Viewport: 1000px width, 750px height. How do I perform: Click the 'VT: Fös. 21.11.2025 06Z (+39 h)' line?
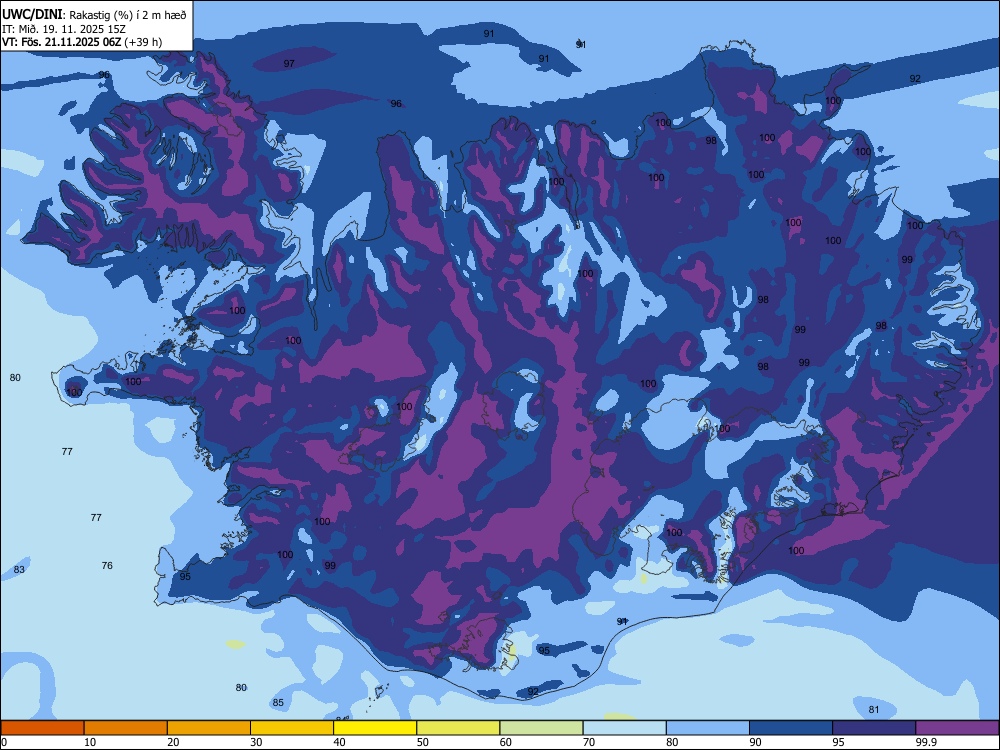point(82,42)
